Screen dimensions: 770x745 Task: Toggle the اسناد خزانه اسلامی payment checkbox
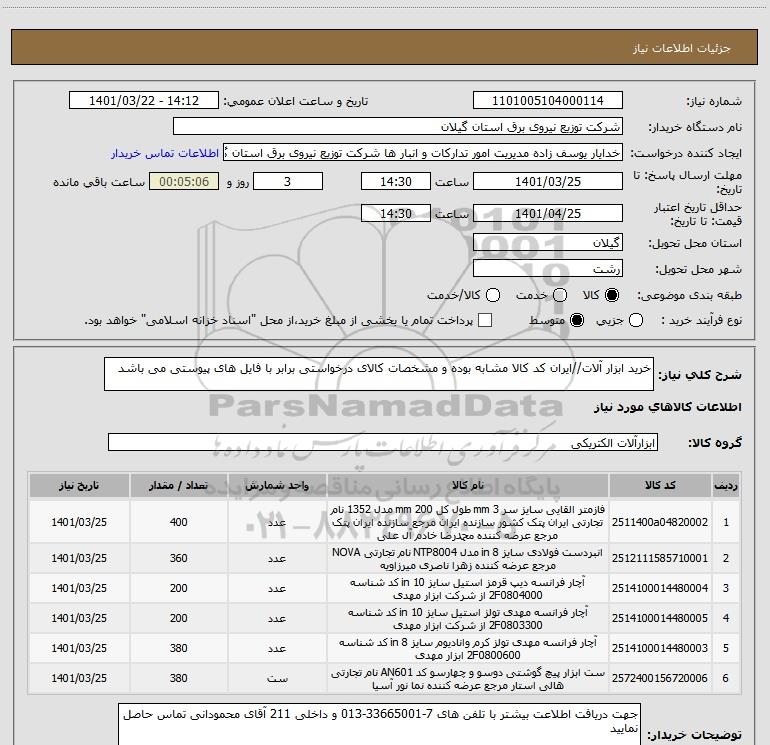coord(485,320)
